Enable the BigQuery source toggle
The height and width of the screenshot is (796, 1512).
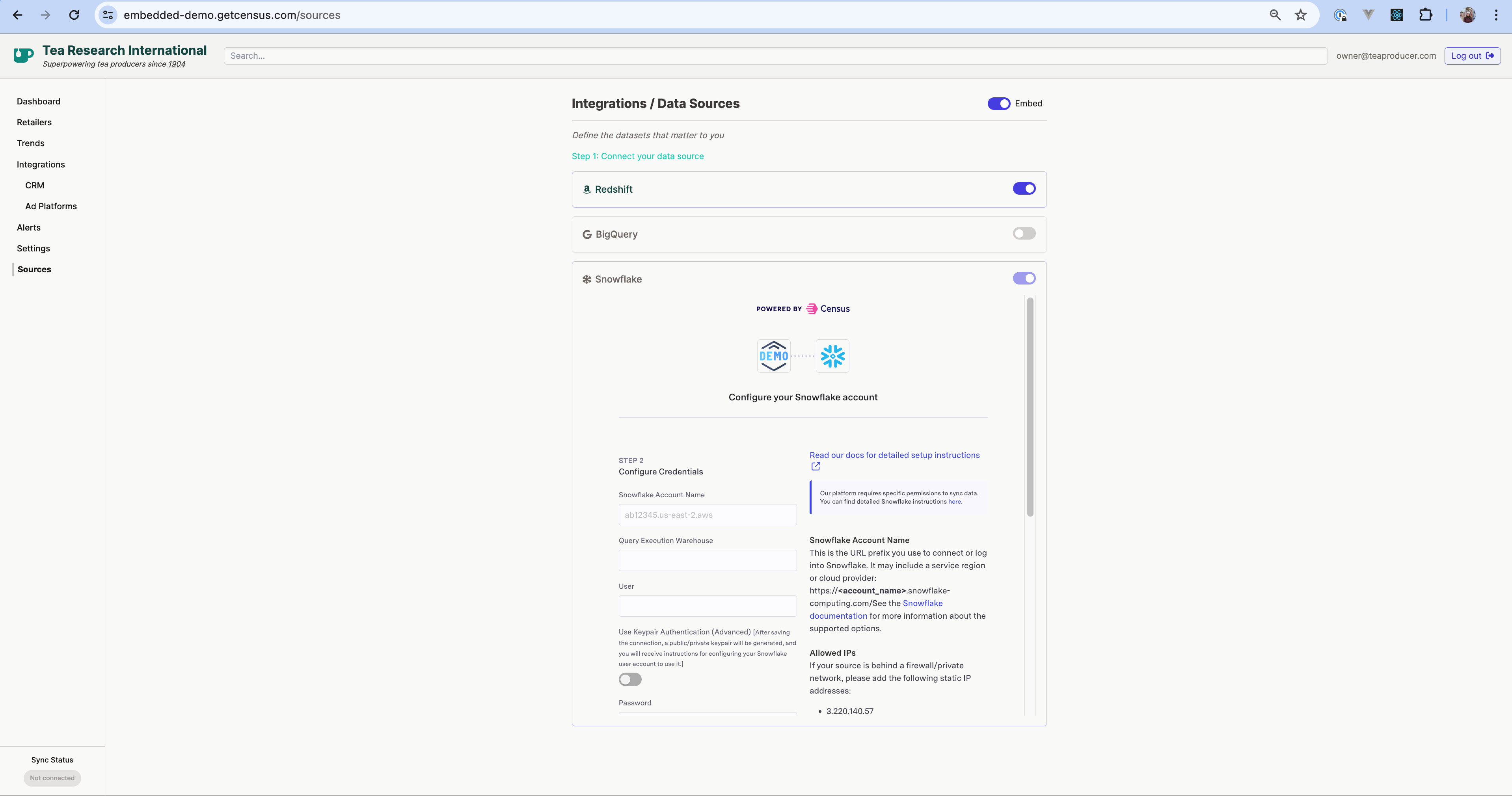point(1024,234)
